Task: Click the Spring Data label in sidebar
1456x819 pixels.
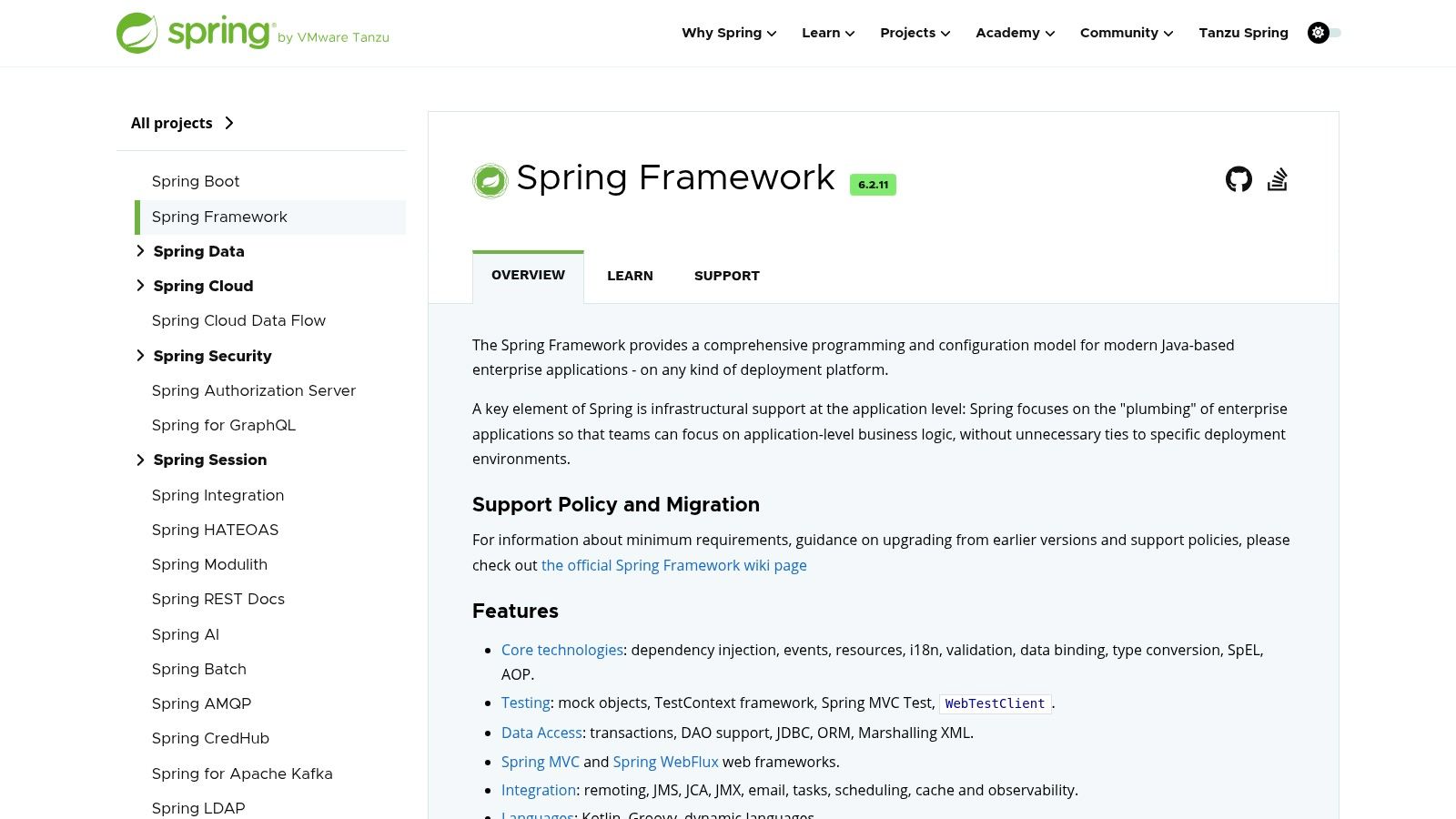Action: pyautogui.click(x=198, y=251)
